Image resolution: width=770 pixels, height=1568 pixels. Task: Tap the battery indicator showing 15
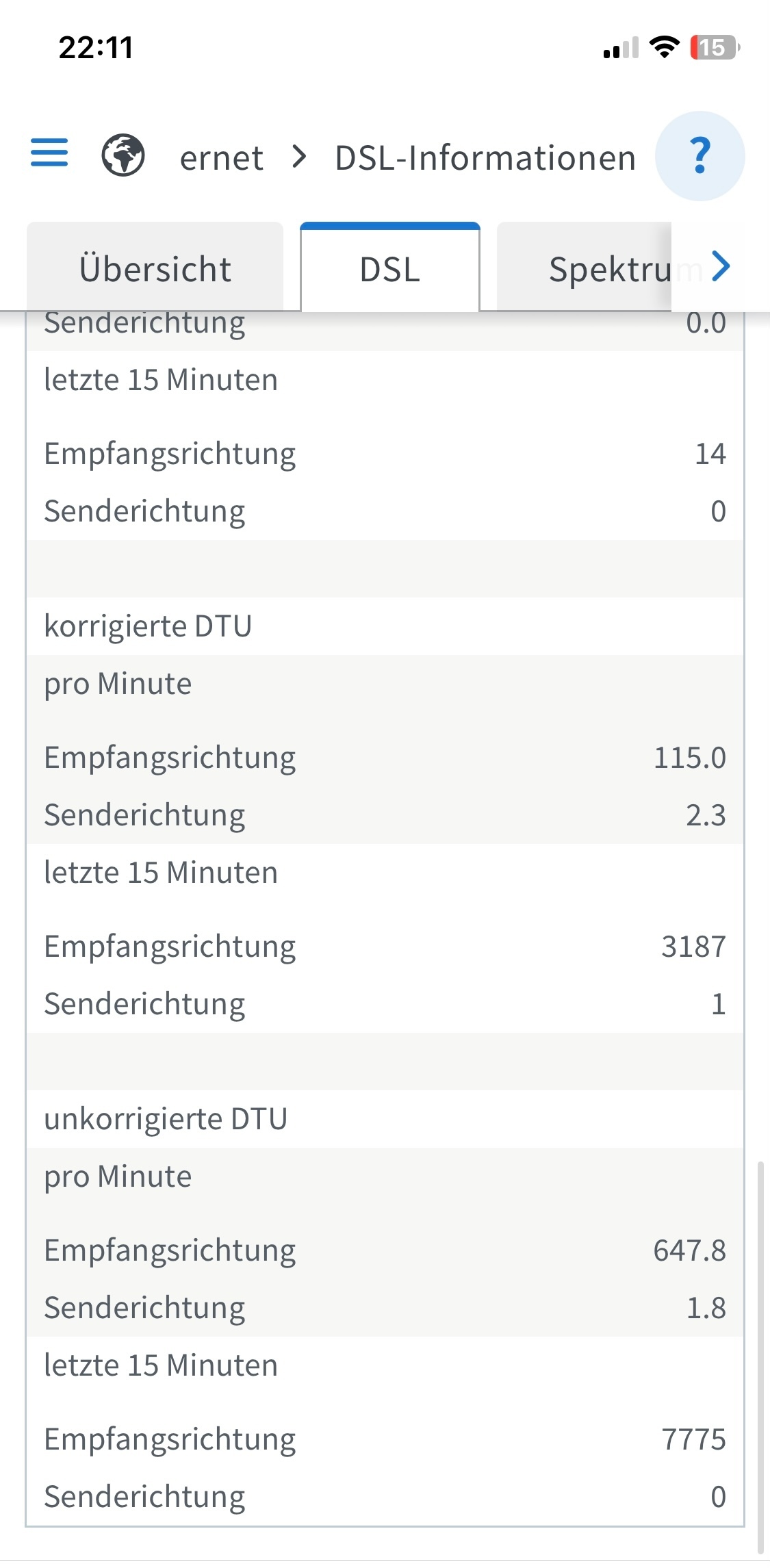pos(715,47)
